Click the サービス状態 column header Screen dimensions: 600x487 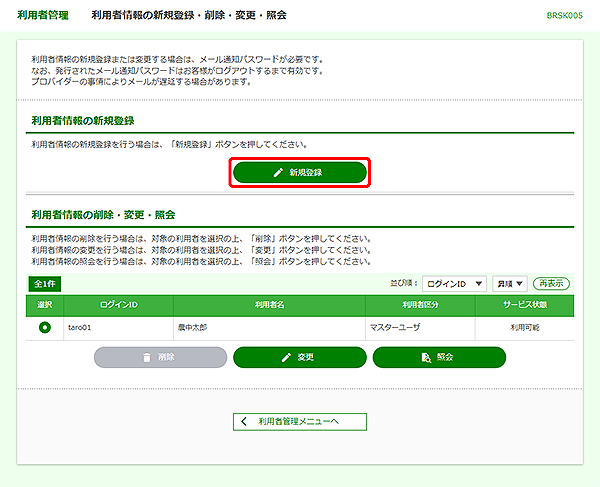pyautogui.click(x=525, y=305)
